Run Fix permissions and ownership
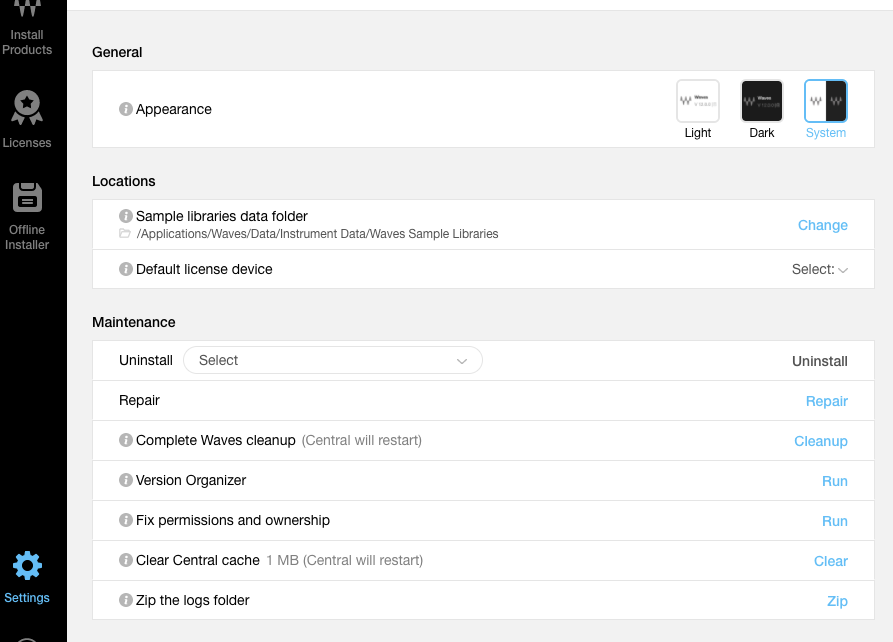893x642 pixels. 834,521
